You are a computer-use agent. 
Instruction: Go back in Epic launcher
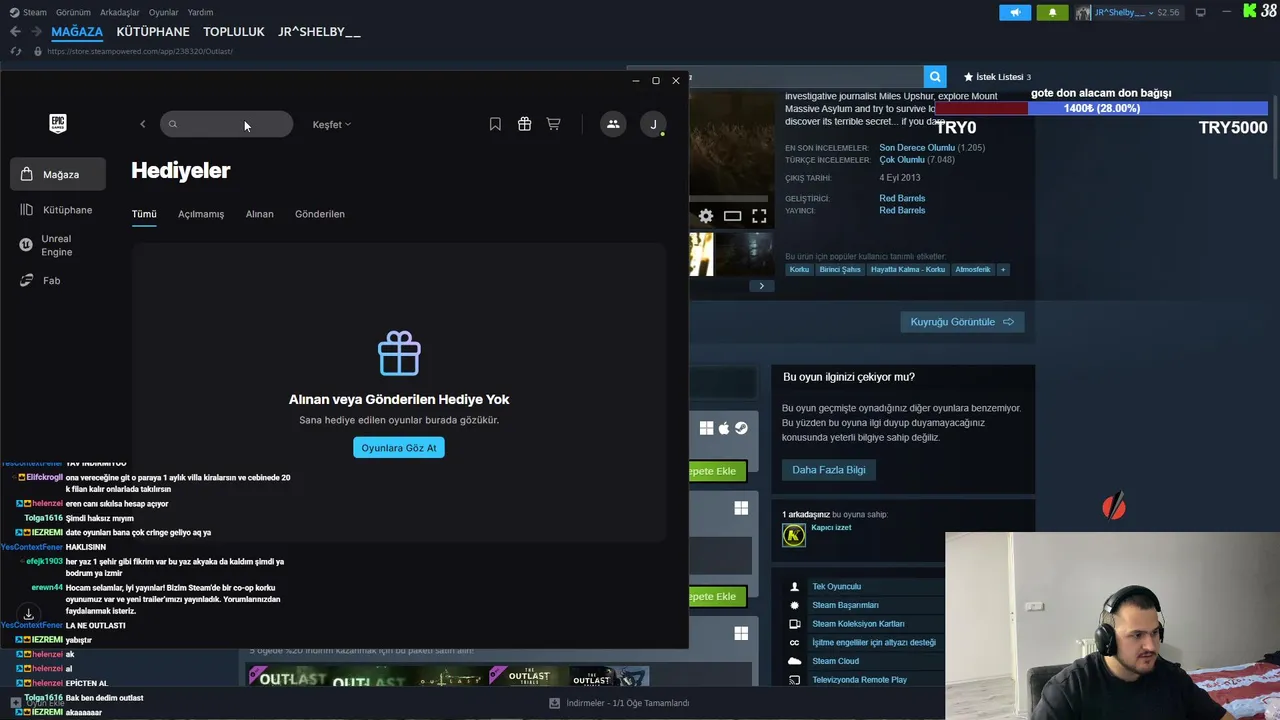142,124
